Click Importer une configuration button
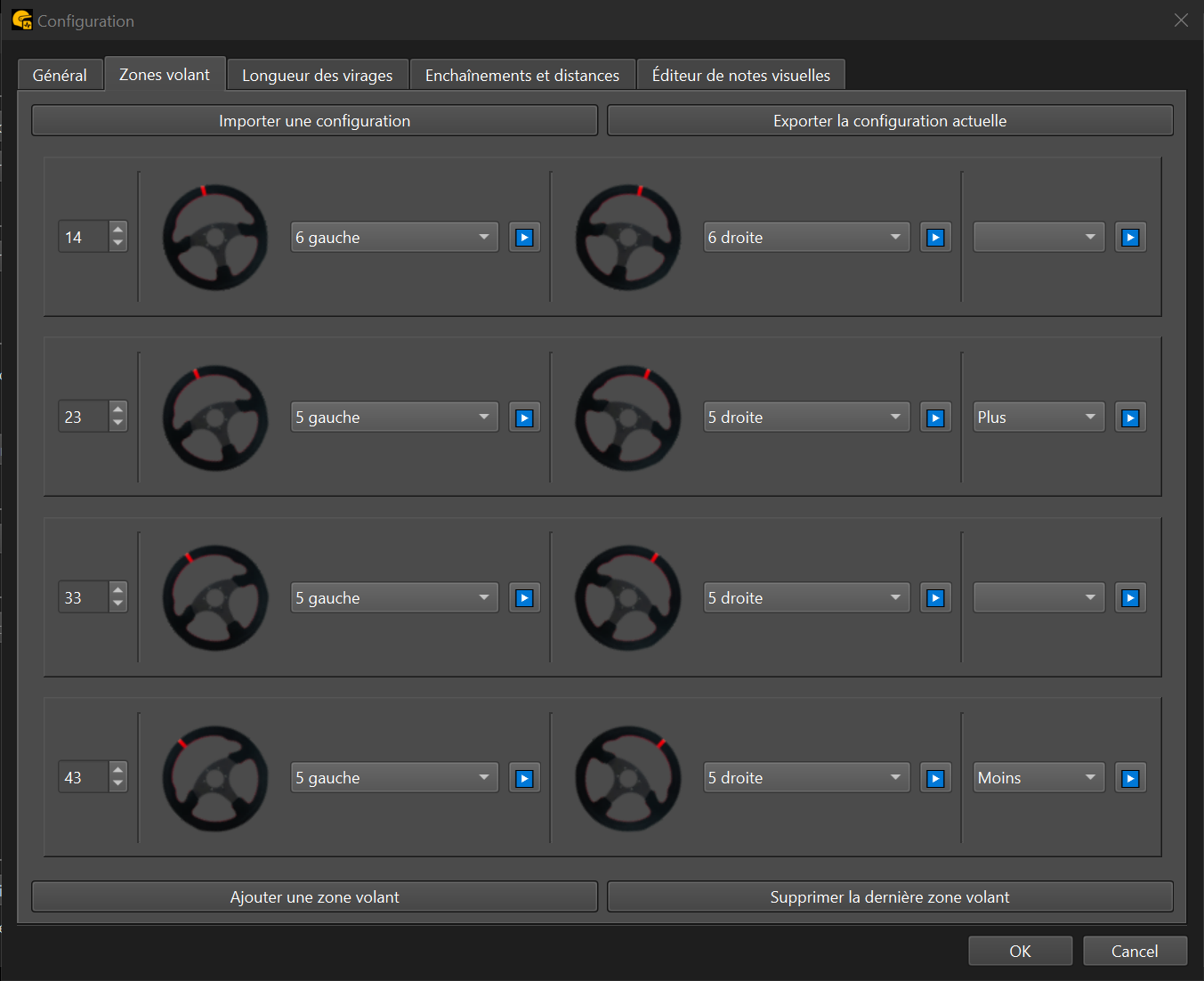 [x=314, y=121]
